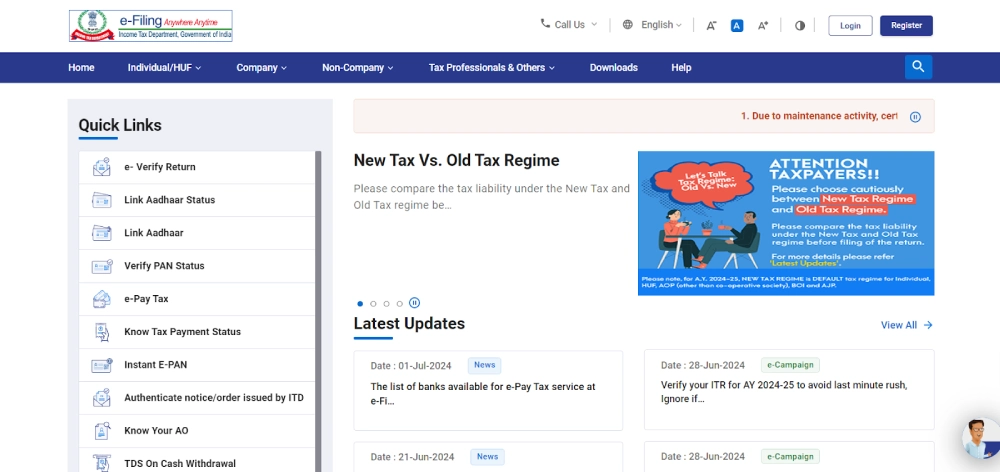Open Link Aadhaar Status quick link

click(197, 200)
